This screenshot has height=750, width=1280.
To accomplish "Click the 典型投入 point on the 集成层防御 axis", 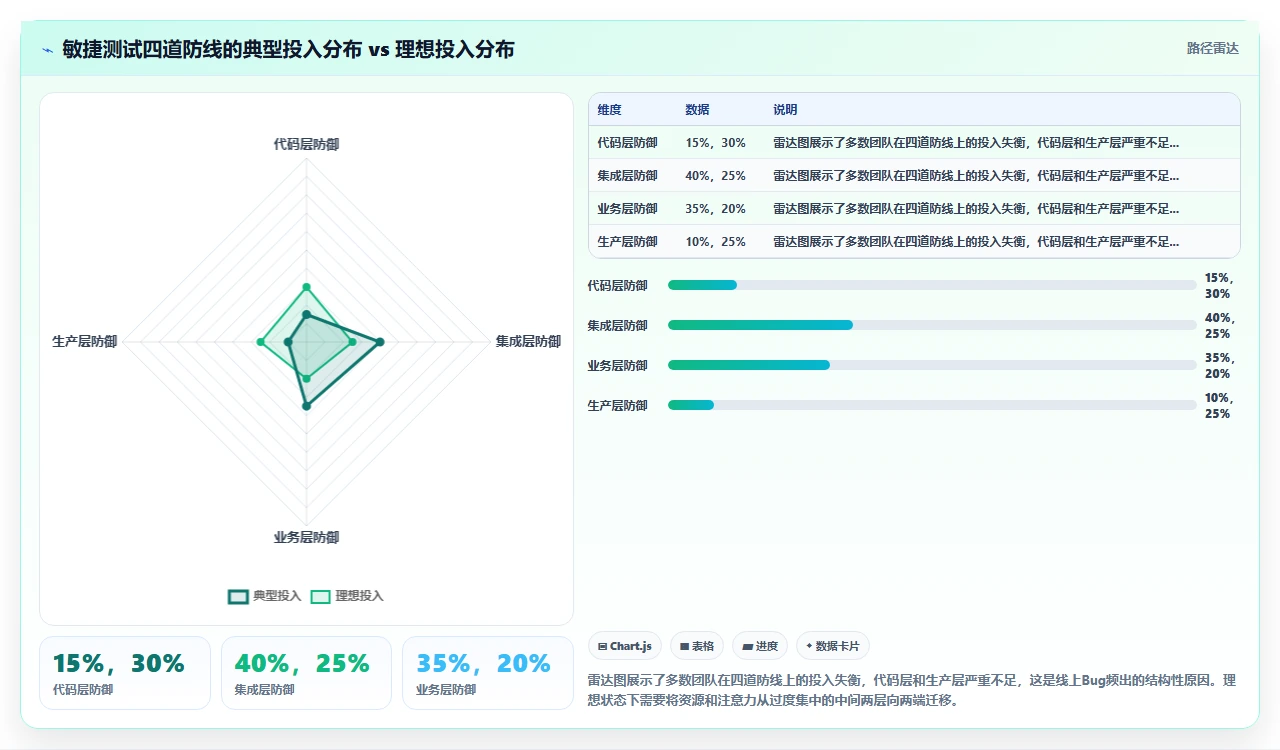I will (380, 342).
